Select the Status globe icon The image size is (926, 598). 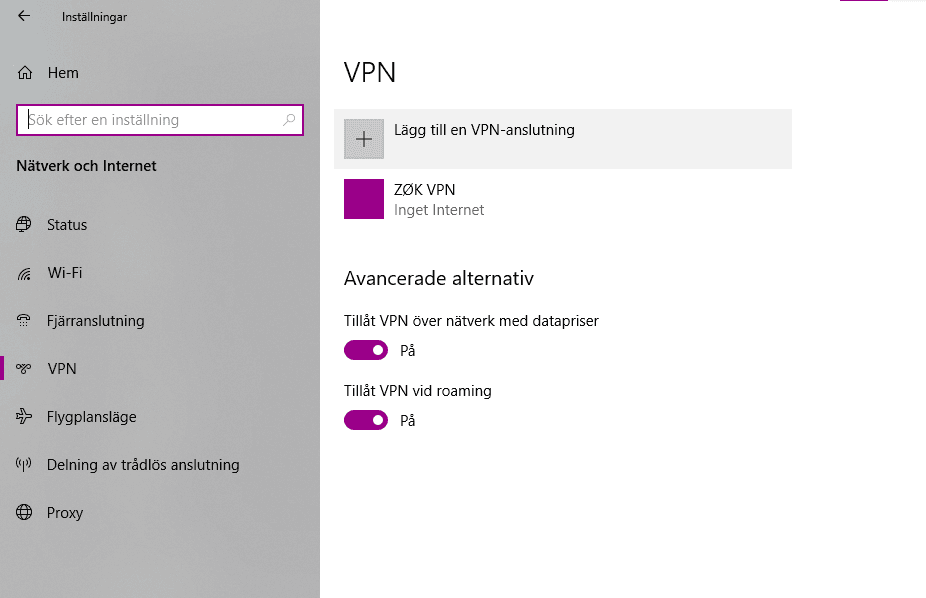pyautogui.click(x=24, y=224)
